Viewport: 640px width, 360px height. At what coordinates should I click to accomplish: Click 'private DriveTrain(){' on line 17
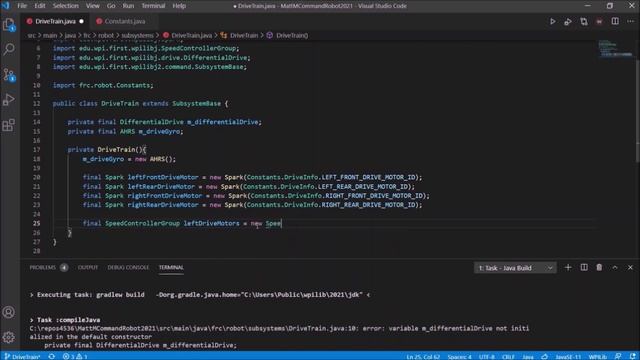[107, 149]
